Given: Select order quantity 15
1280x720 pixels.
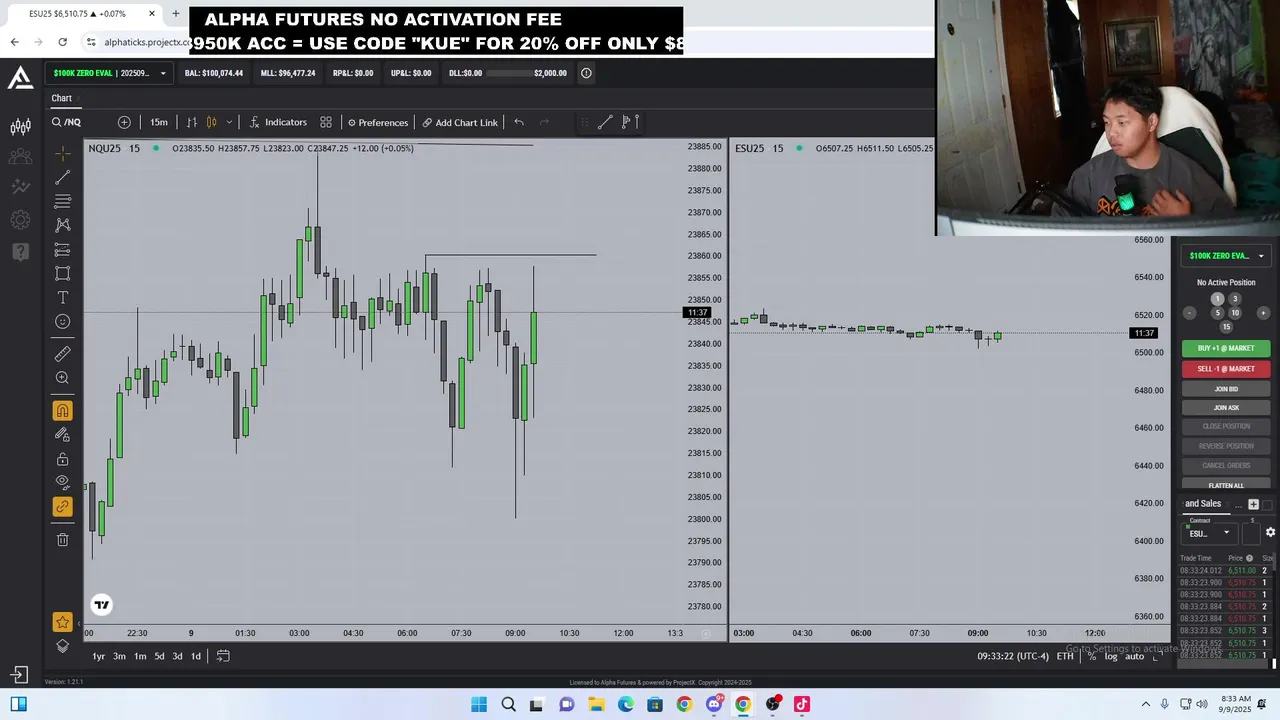Looking at the screenshot, I should pos(1226,327).
